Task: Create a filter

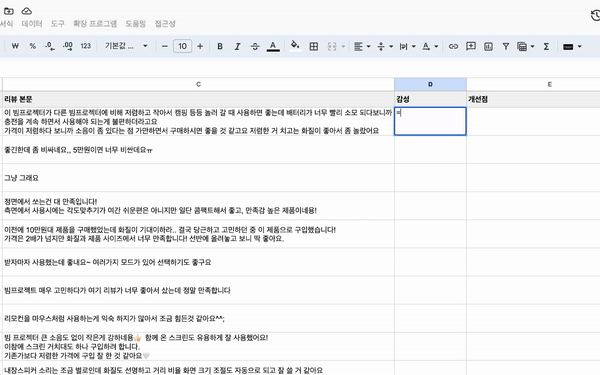Action: point(506,46)
